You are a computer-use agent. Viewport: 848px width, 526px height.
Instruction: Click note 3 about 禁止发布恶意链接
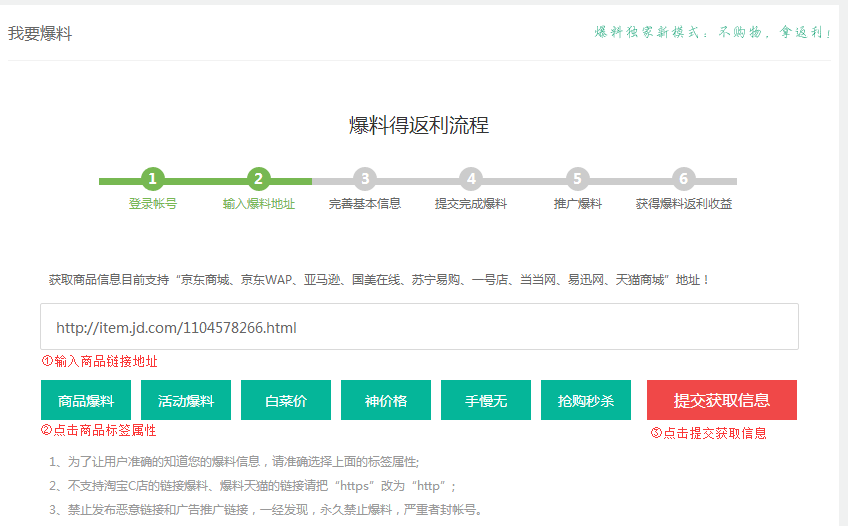click(266, 510)
